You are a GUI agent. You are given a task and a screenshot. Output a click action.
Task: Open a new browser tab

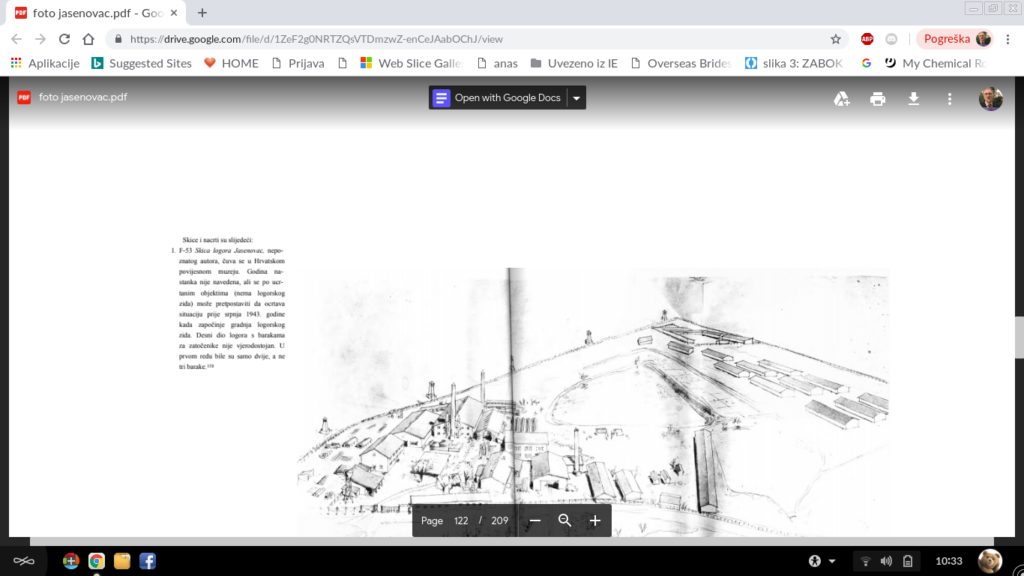[x=202, y=13]
